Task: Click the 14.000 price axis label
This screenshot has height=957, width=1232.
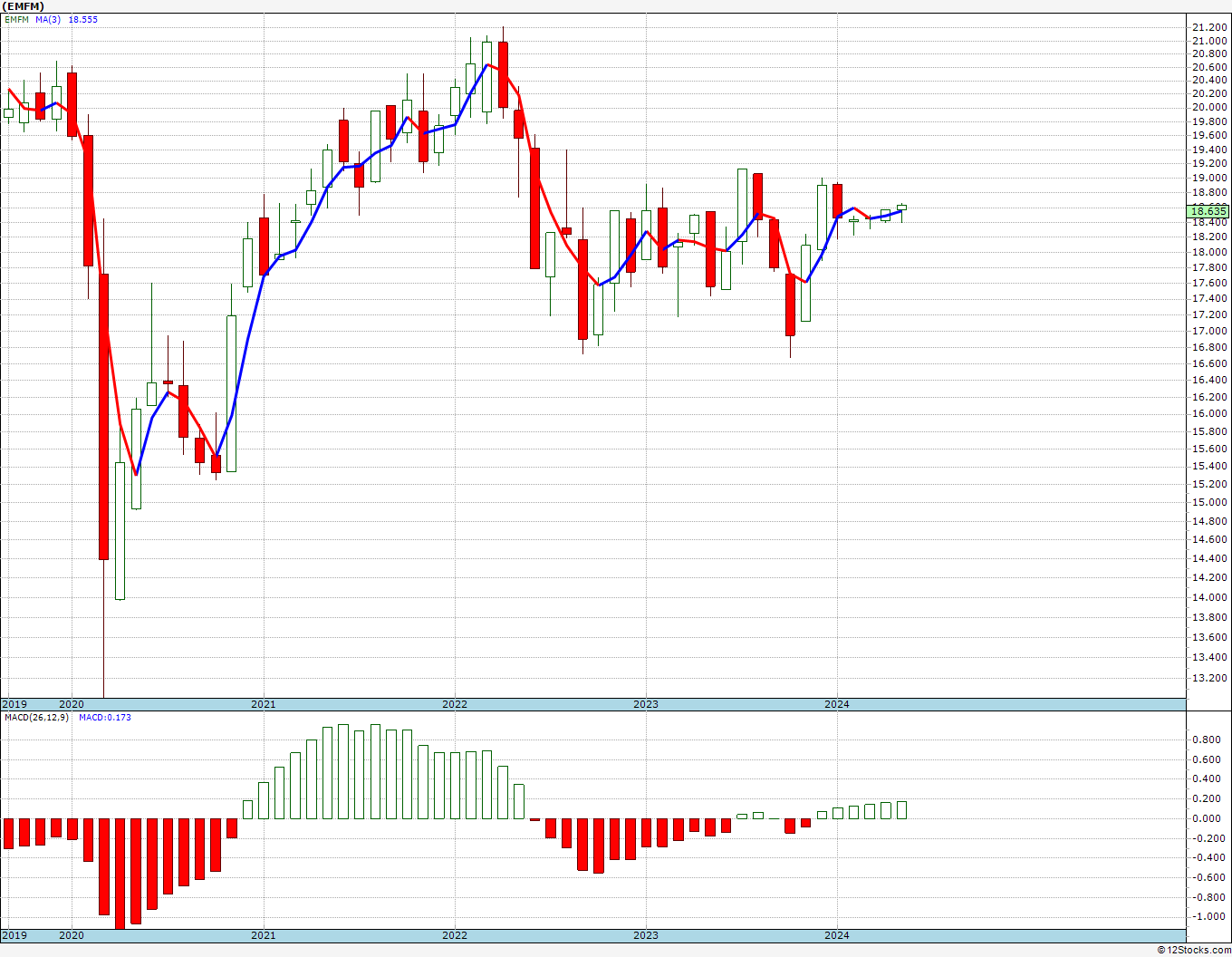Action: 1210,597
